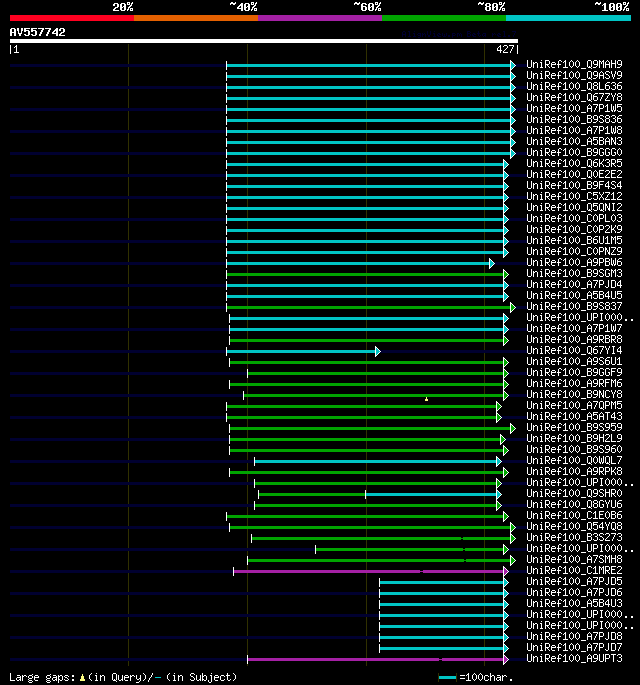Open hit UniRef100_Q67ZY8
640x685 pixels.
[574, 97]
